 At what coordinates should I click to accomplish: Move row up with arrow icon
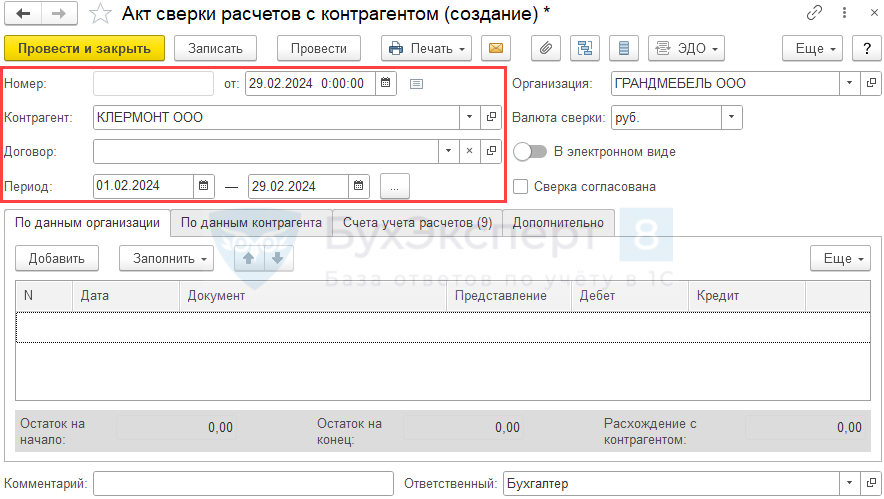pyautogui.click(x=249, y=258)
